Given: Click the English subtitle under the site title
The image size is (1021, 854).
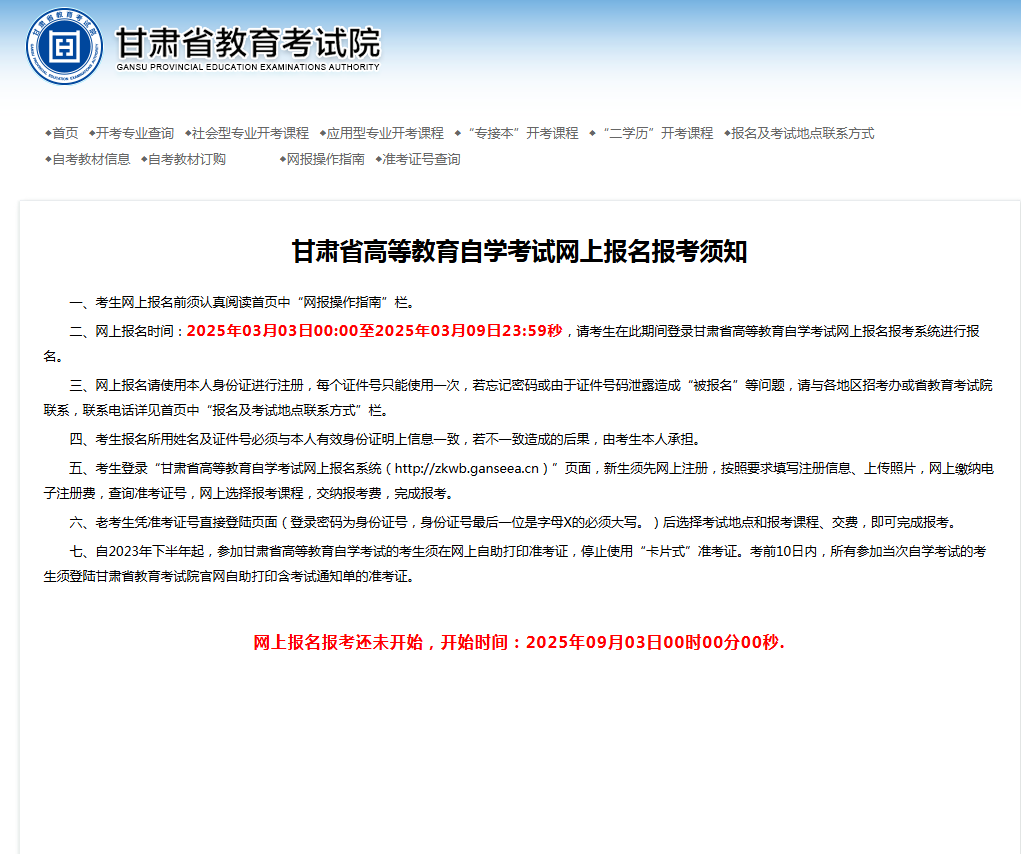Looking at the screenshot, I should [x=248, y=68].
